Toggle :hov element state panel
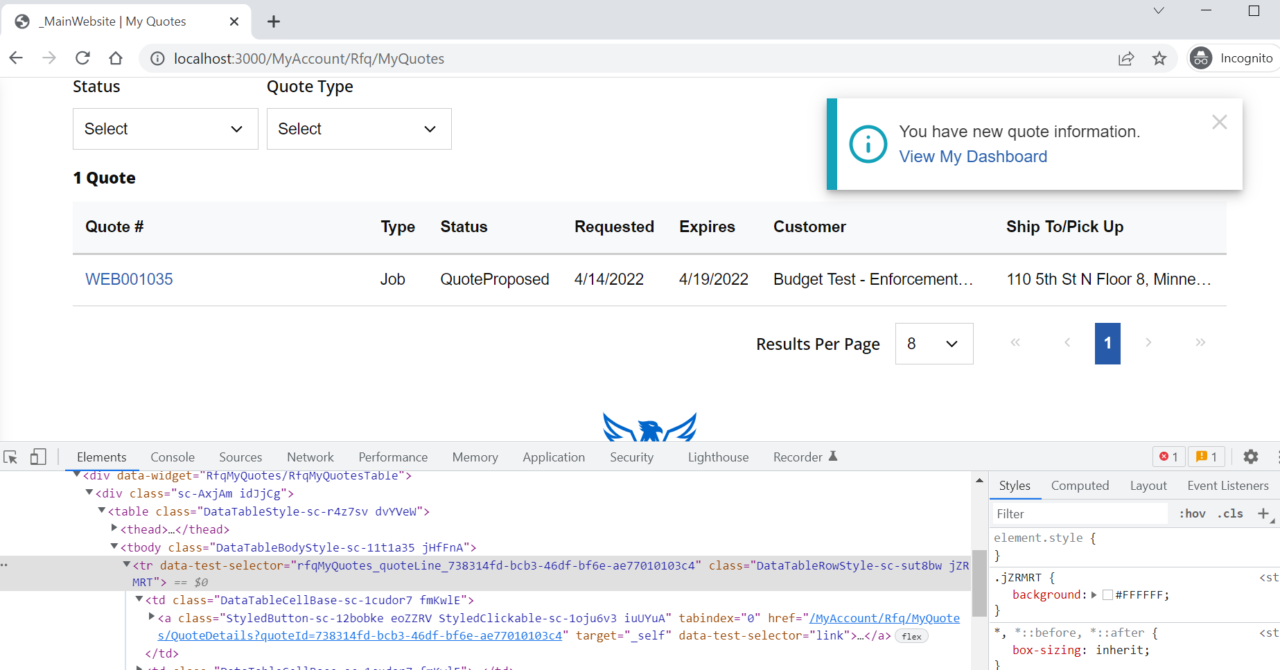 (1192, 513)
